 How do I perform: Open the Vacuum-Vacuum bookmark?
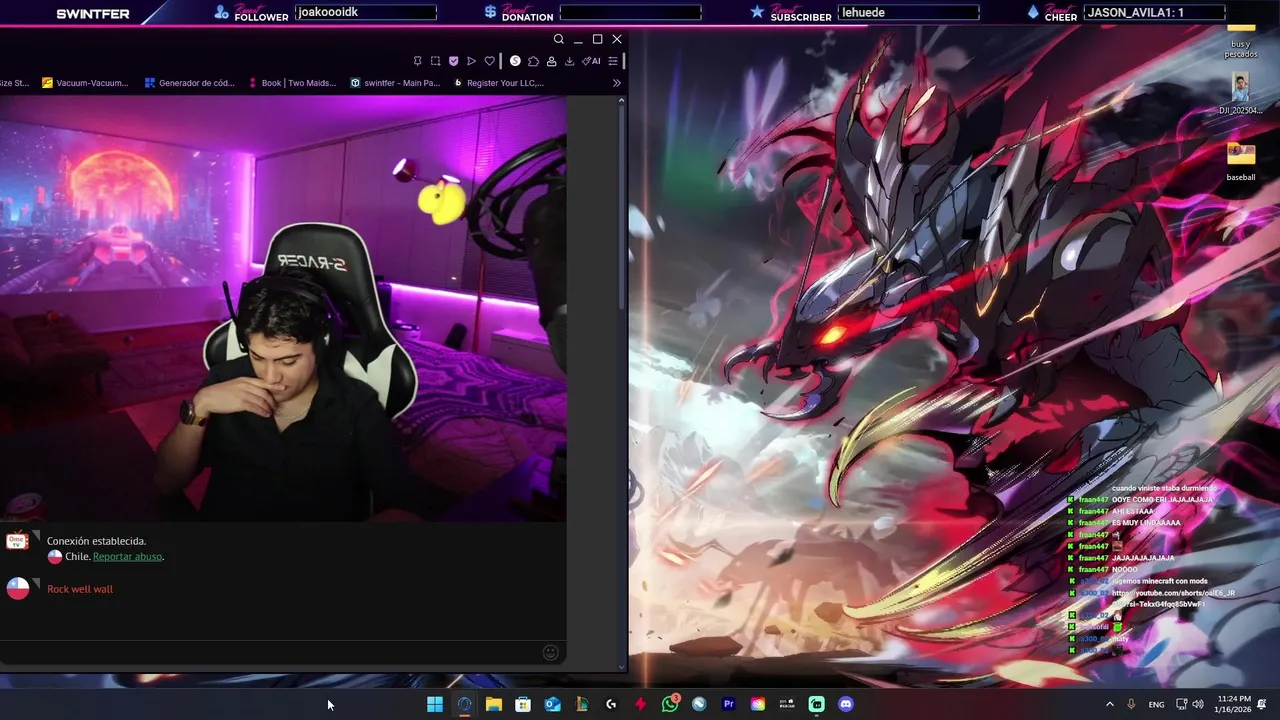(x=85, y=83)
